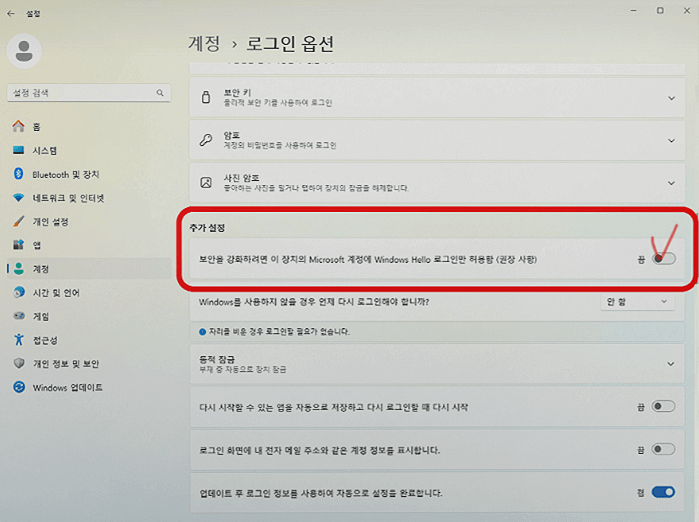Select the Home (홈) house icon
This screenshot has width=699, height=522.
(18, 127)
